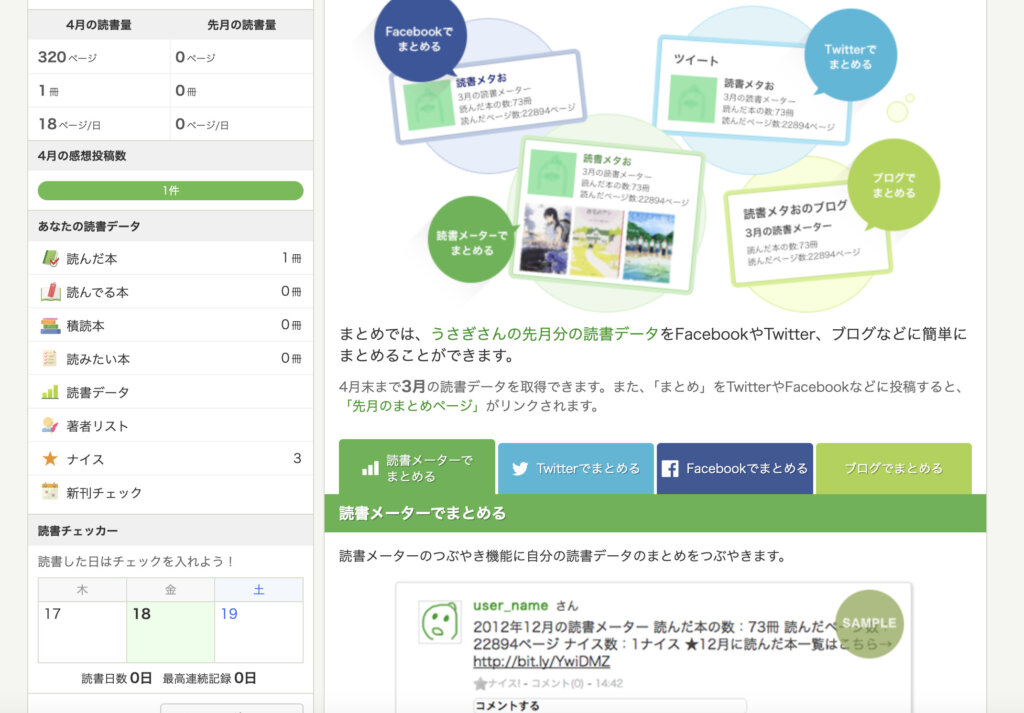
Task: Click the 1件 review progress bar
Action: 170,191
